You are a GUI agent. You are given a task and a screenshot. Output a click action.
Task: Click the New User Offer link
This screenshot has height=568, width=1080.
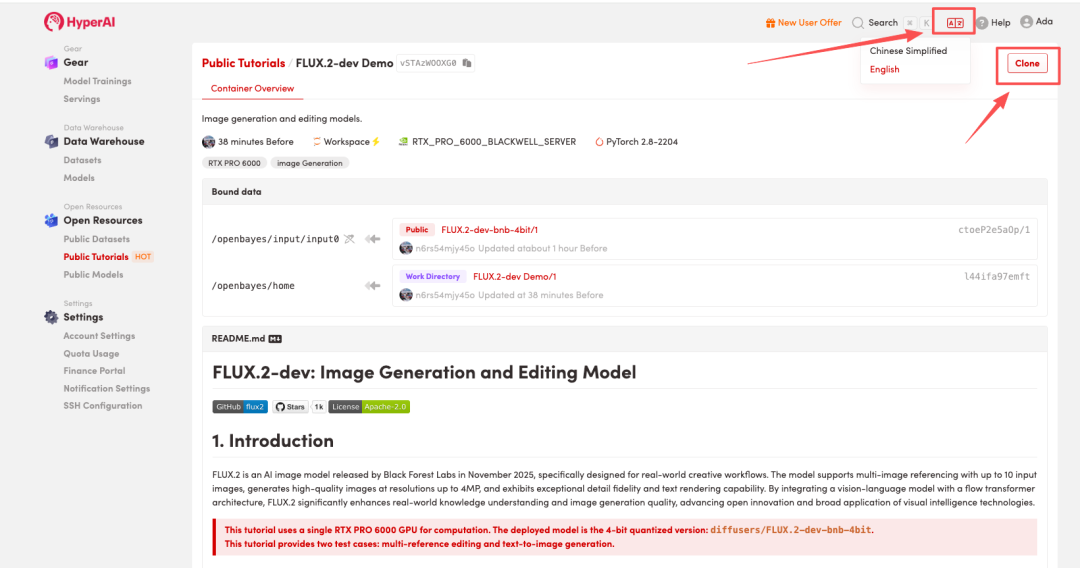tap(803, 23)
